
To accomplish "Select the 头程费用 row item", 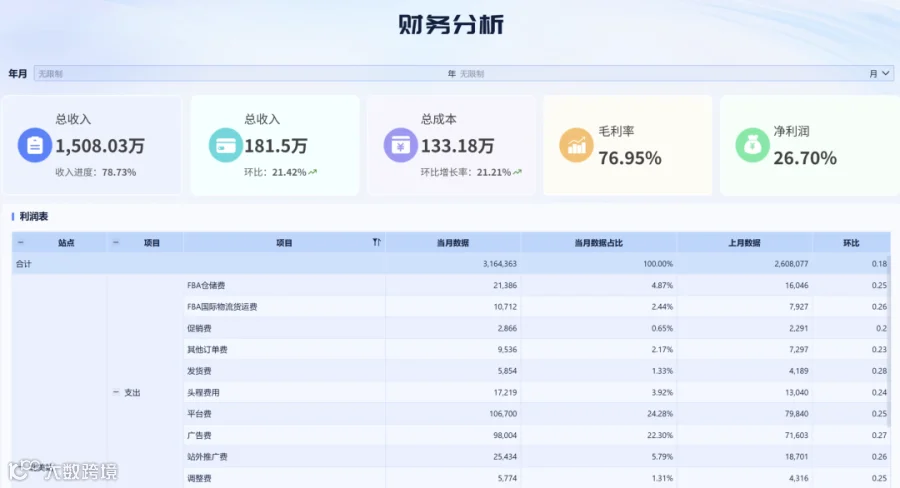I will tap(203, 393).
